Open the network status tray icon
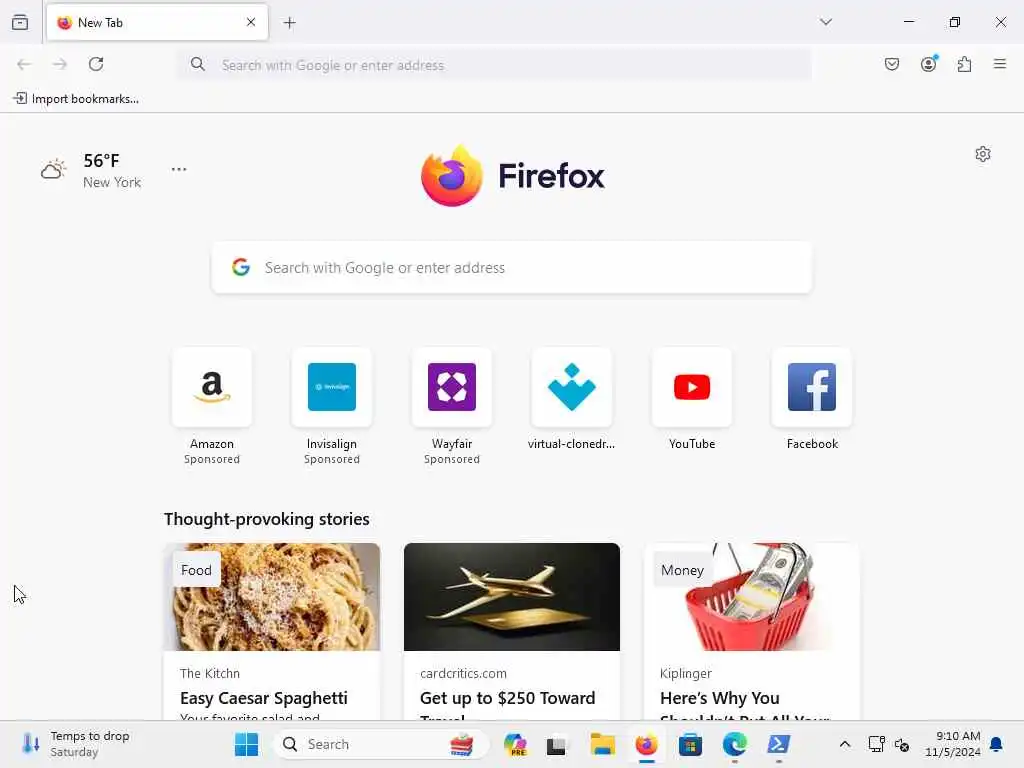Screen dimensions: 1024x768 pos(876,744)
